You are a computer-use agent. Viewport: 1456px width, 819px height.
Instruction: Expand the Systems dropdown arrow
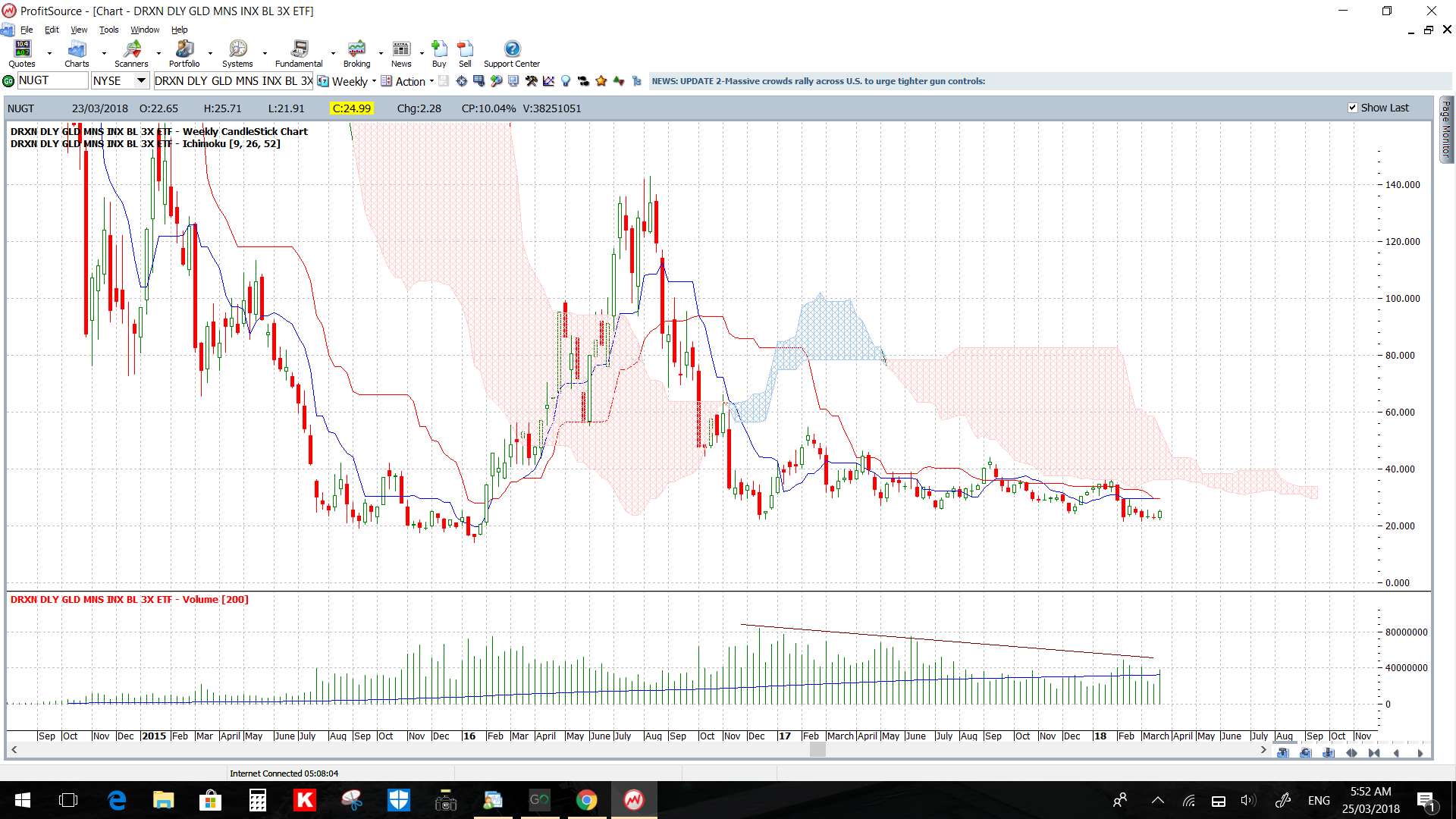[x=265, y=54]
